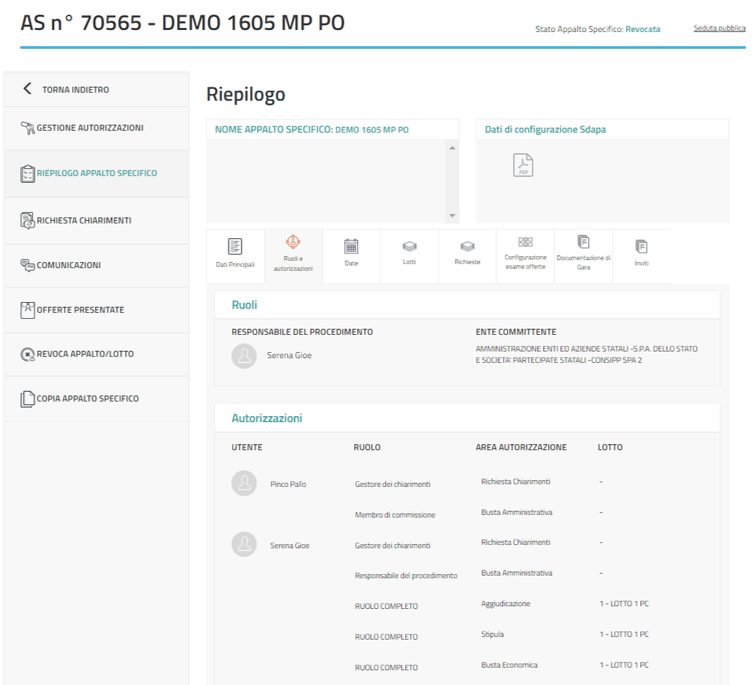This screenshot has width=755, height=685.
Task: Open Configurazione esame offerte tab
Action: [x=525, y=254]
